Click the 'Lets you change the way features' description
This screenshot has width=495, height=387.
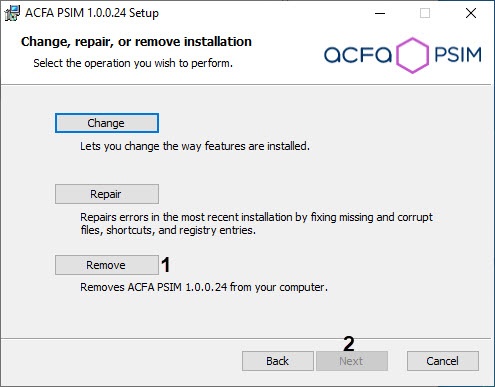click(x=195, y=146)
